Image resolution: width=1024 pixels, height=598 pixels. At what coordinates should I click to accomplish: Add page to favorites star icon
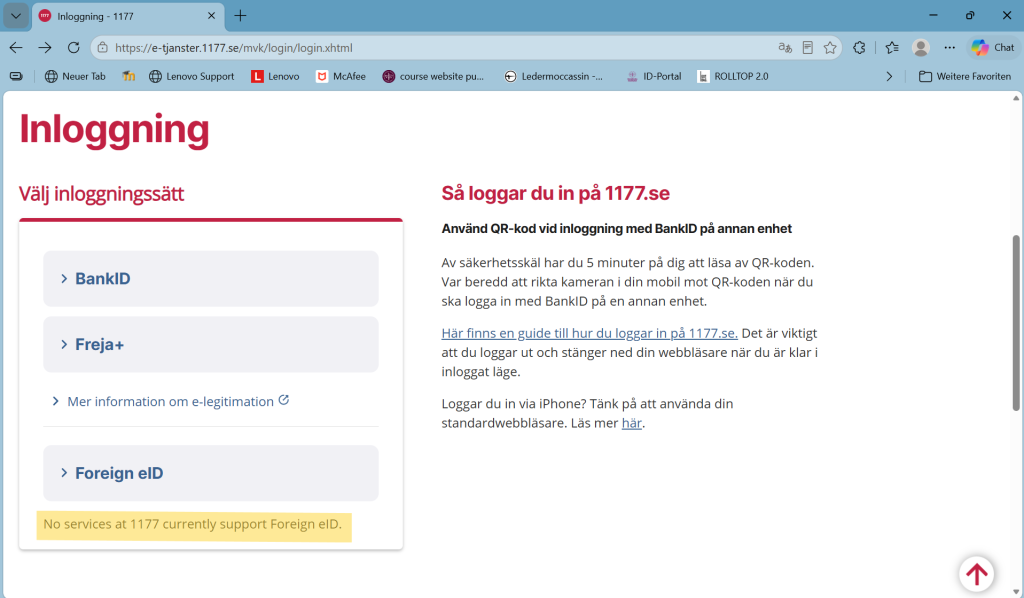coord(830,48)
